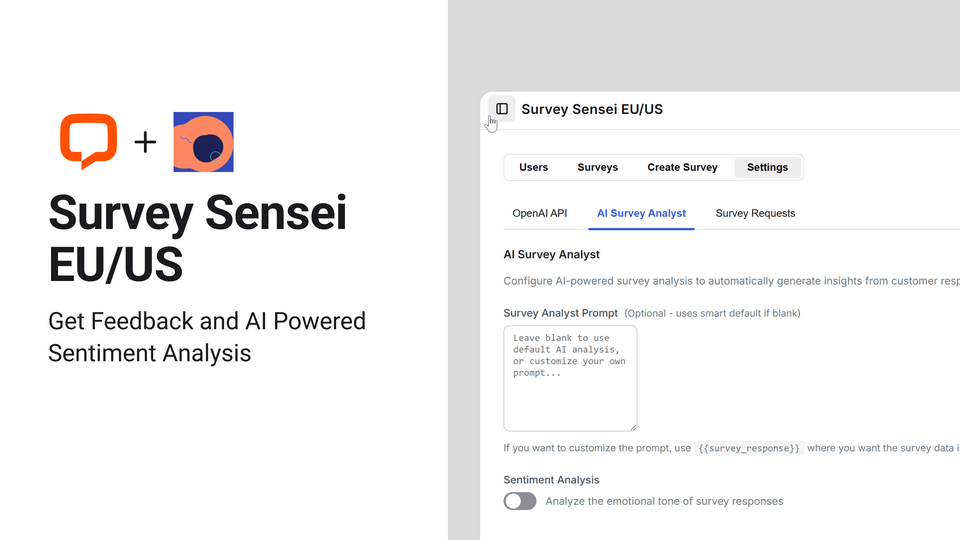This screenshot has width=960, height=540.
Task: Open the OpenAI API sub-tab
Action: tap(539, 213)
